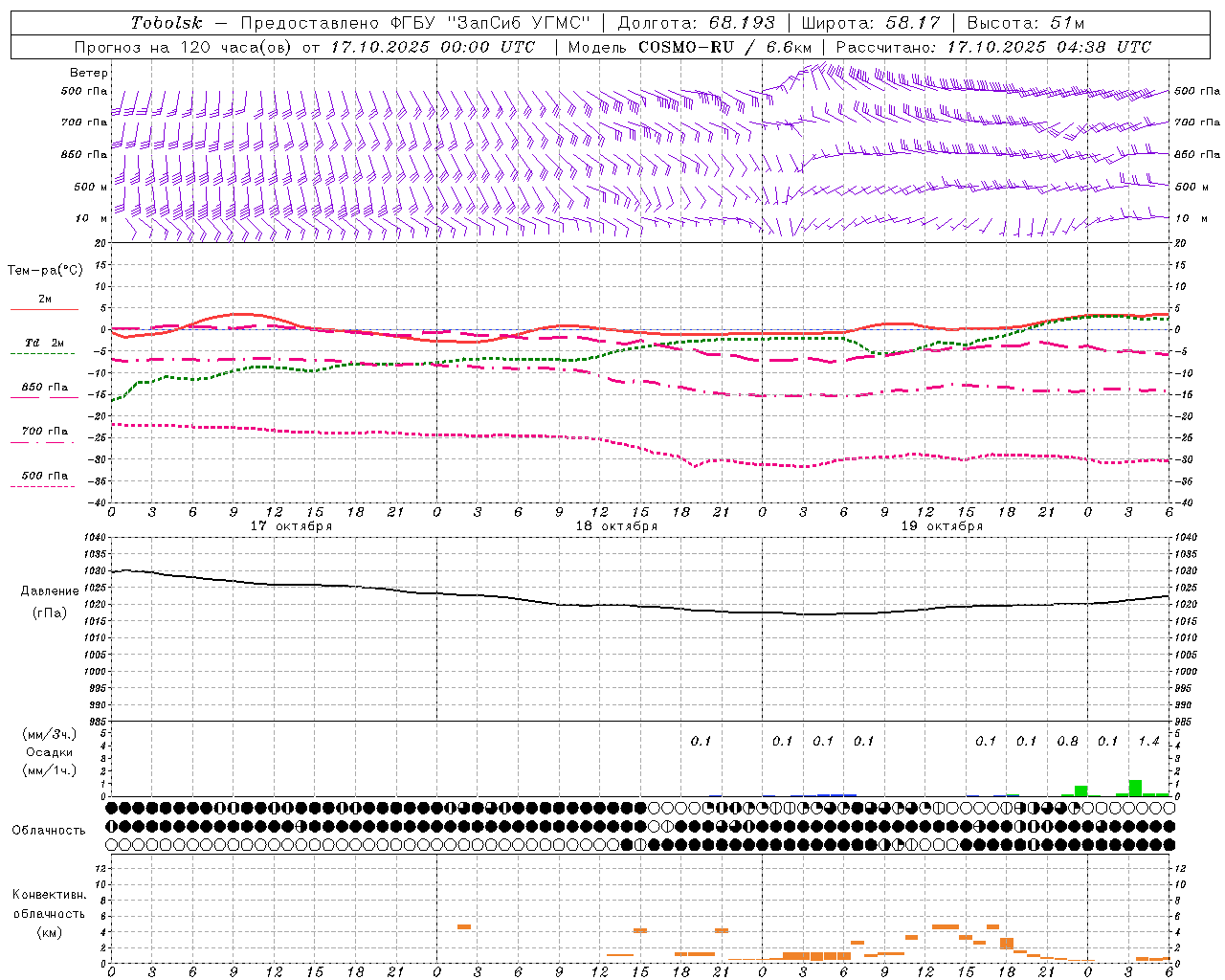
Task: Click the "Давление" pressure panel label
Action: (x=50, y=591)
